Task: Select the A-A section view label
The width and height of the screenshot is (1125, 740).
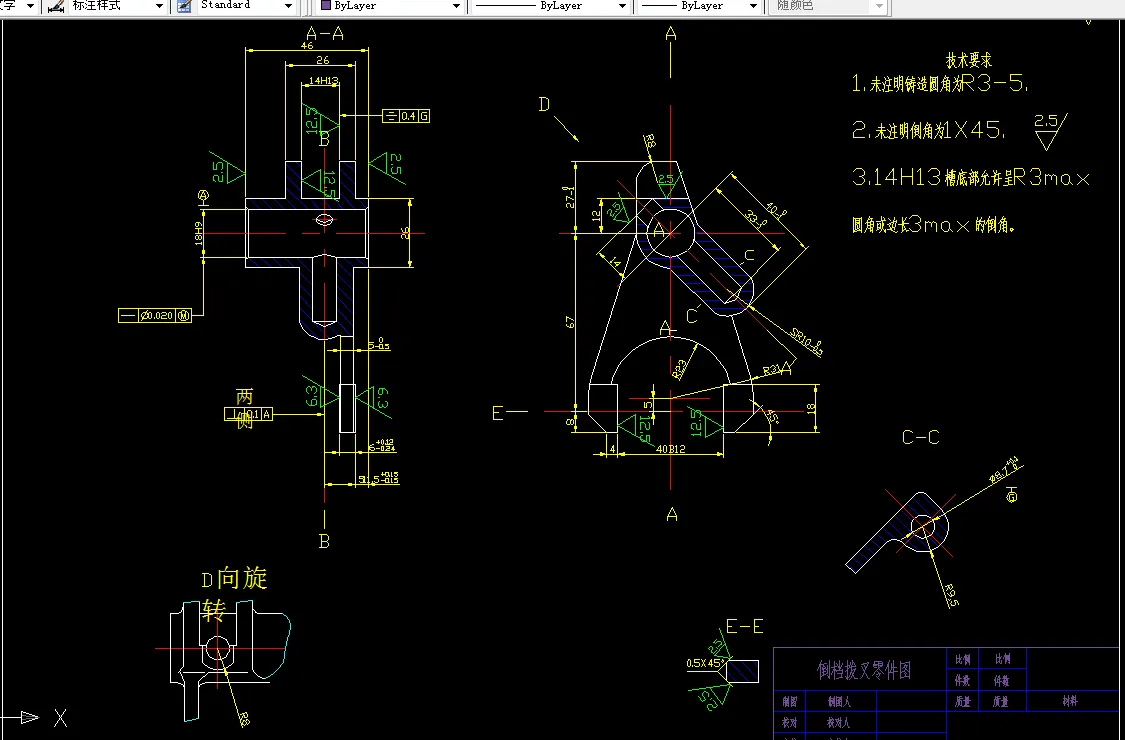Action: (x=324, y=34)
